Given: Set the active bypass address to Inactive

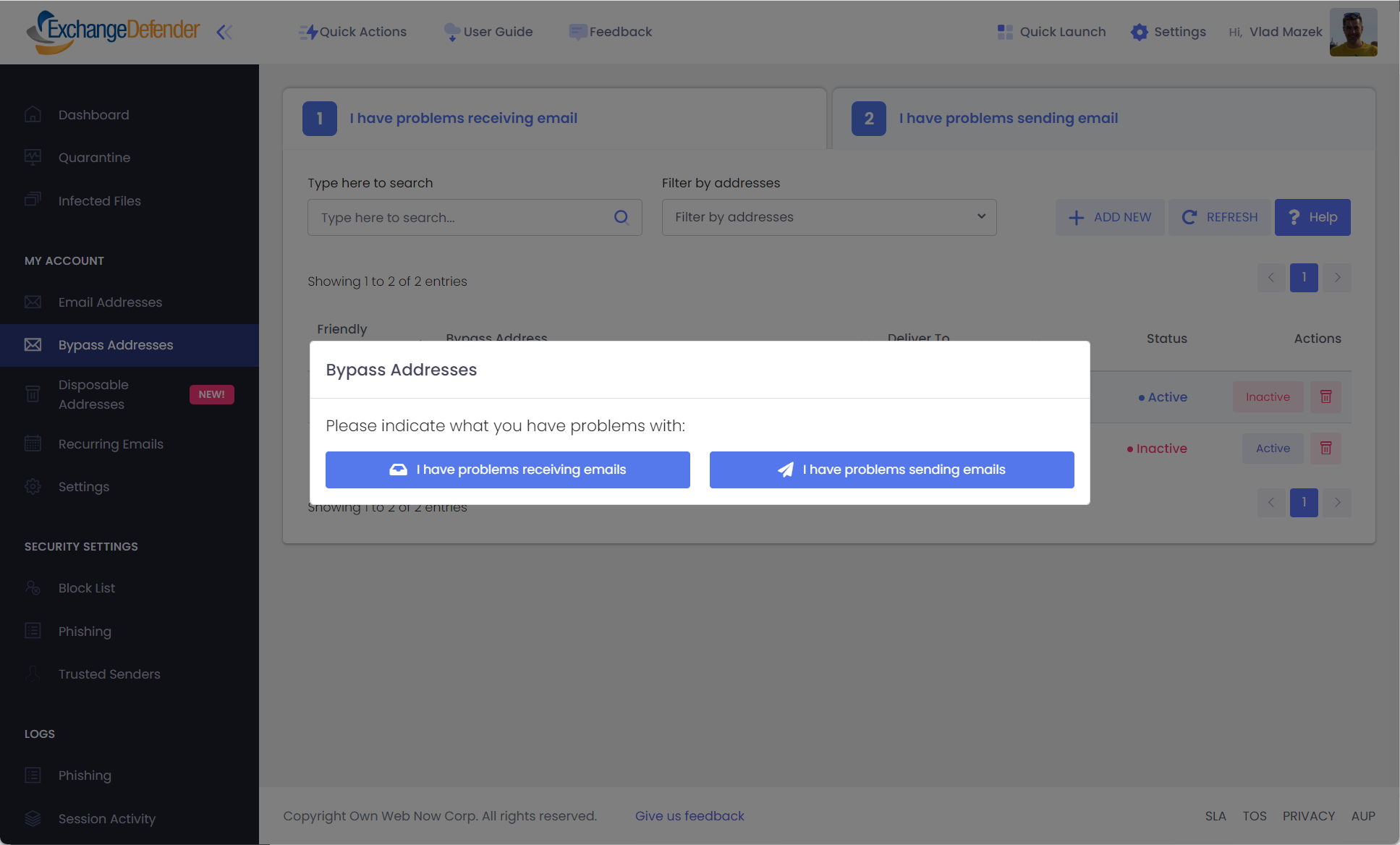Looking at the screenshot, I should click(1268, 396).
